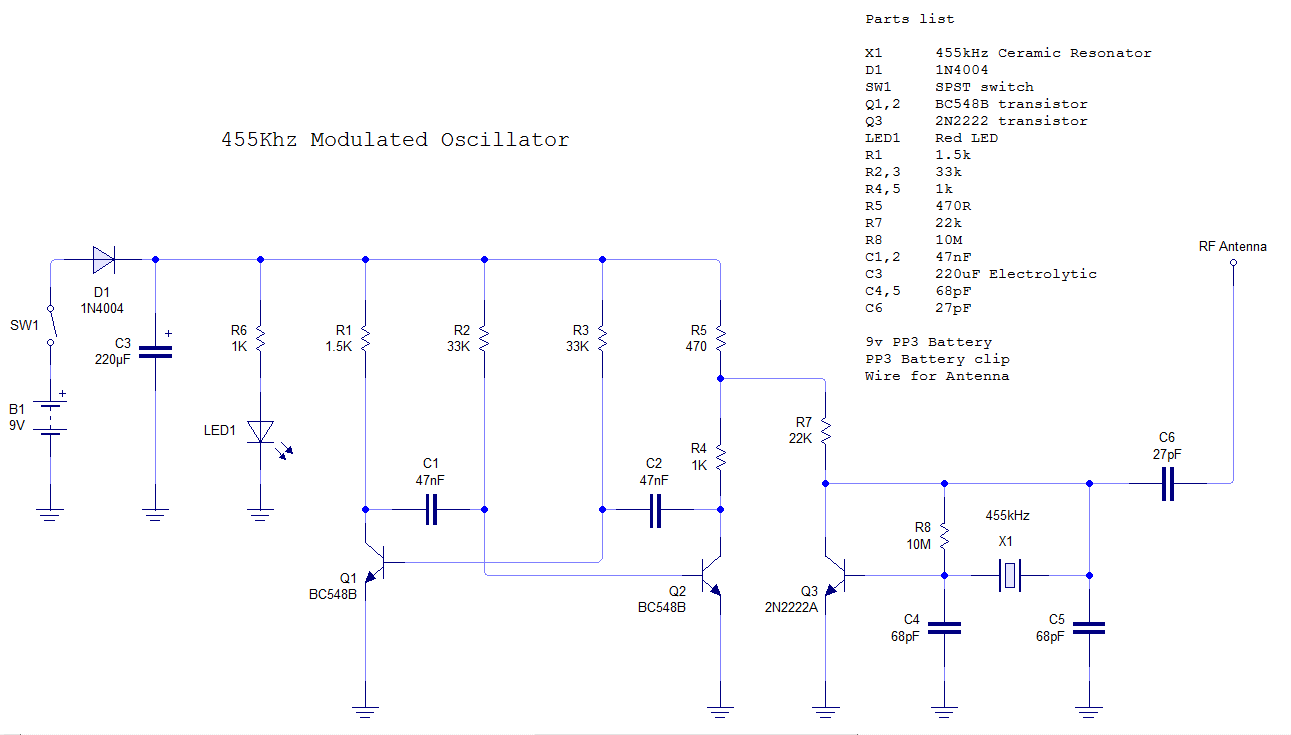Click junction dot above capacitor C5
The width and height of the screenshot is (1291, 735).
pyautogui.click(x=1089, y=575)
